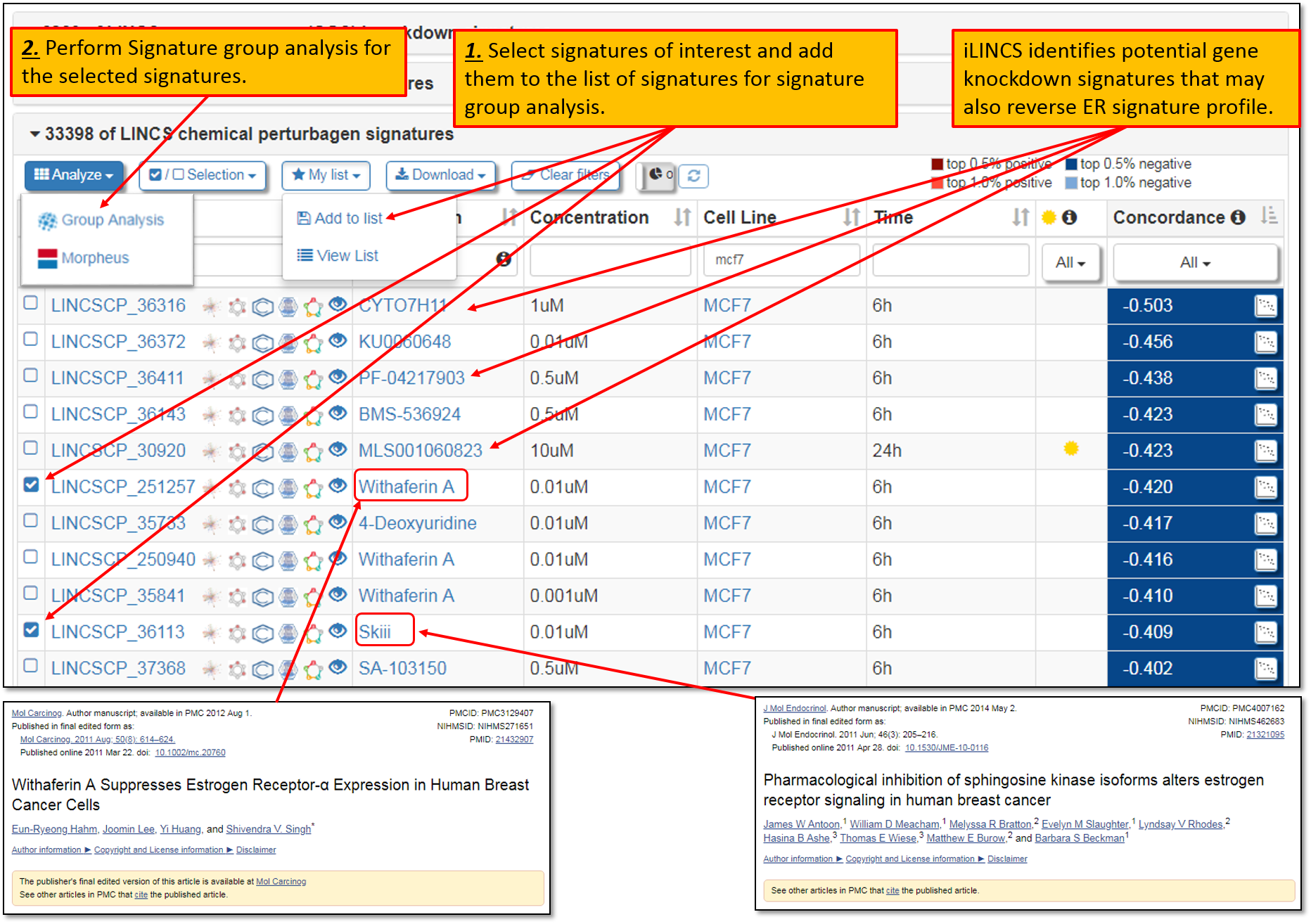
Task: Click the pie chart icon button
Action: (x=657, y=174)
